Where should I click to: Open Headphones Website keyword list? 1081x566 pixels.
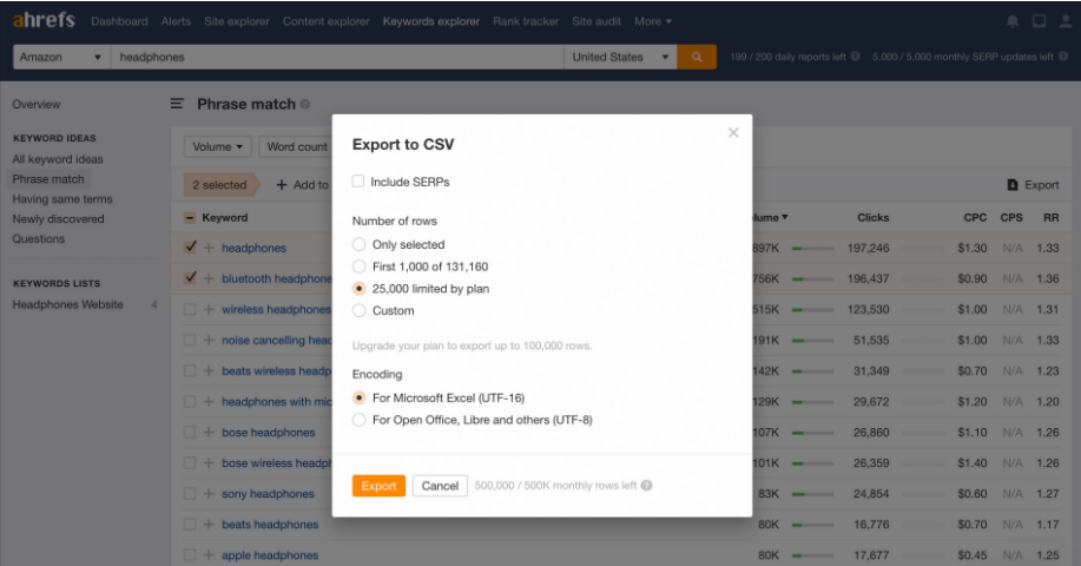[68, 304]
